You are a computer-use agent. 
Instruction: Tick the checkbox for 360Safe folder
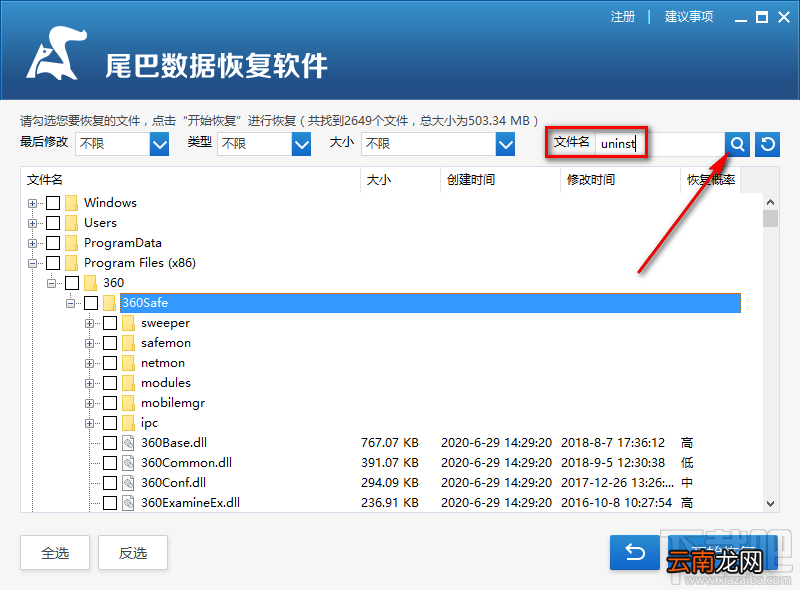pos(91,303)
